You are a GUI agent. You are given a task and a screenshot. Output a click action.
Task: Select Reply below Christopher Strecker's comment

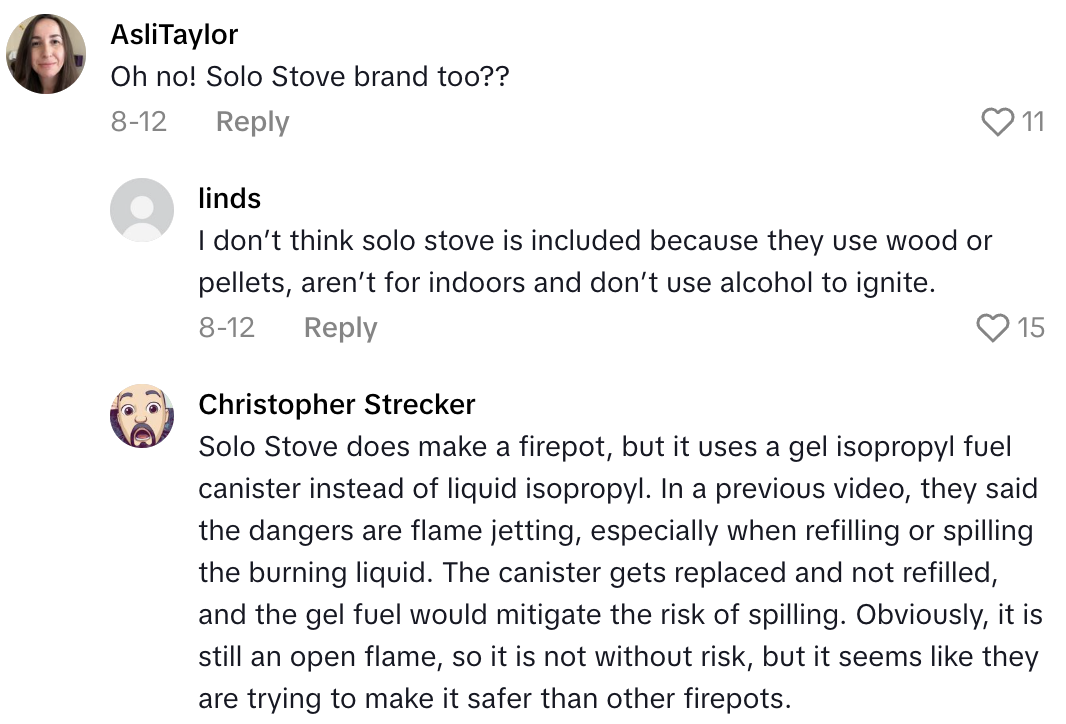[x=340, y=720]
